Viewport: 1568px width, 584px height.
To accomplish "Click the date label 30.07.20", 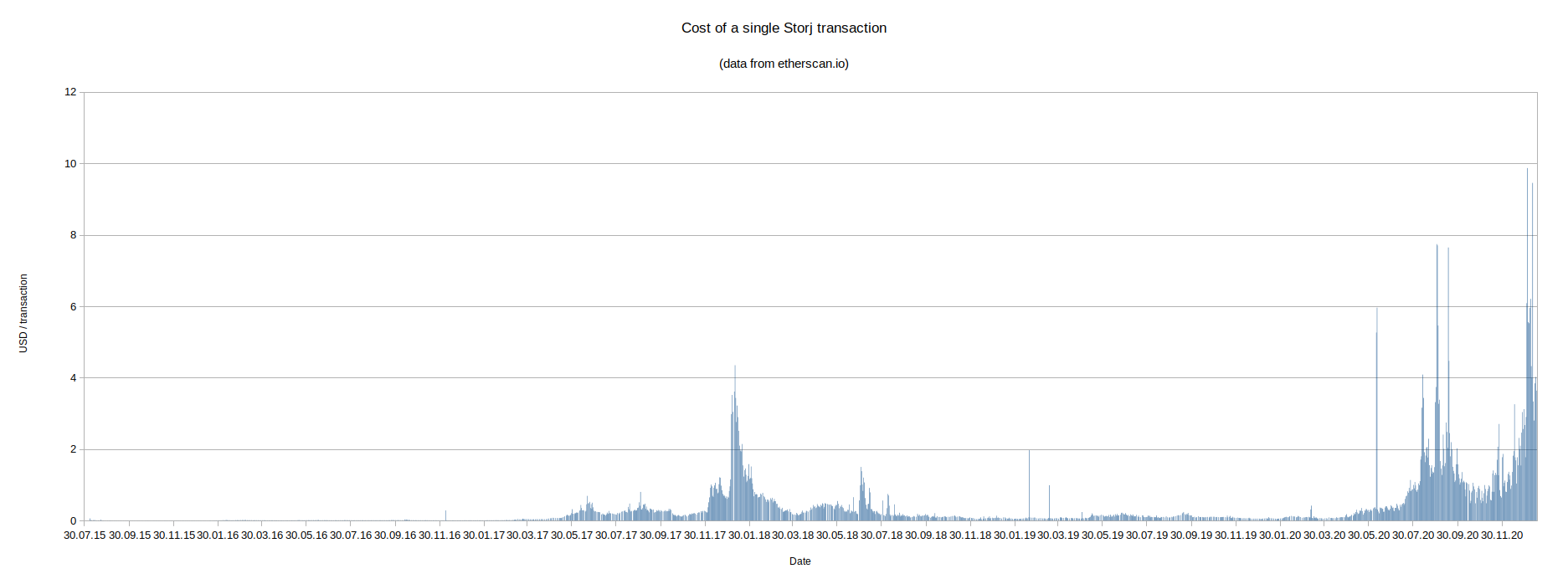I will point(1413,535).
